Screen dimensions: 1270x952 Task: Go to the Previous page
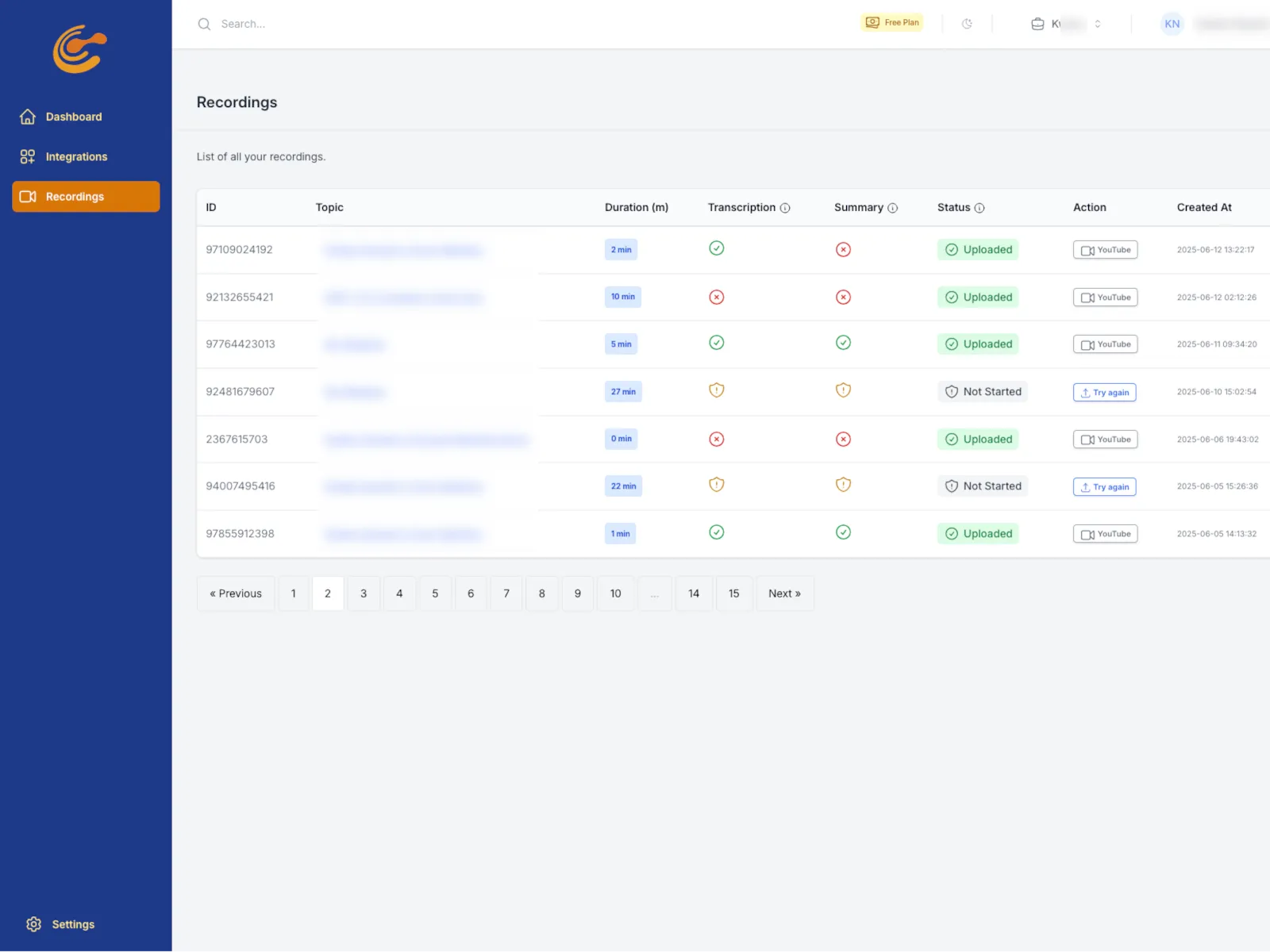236,593
